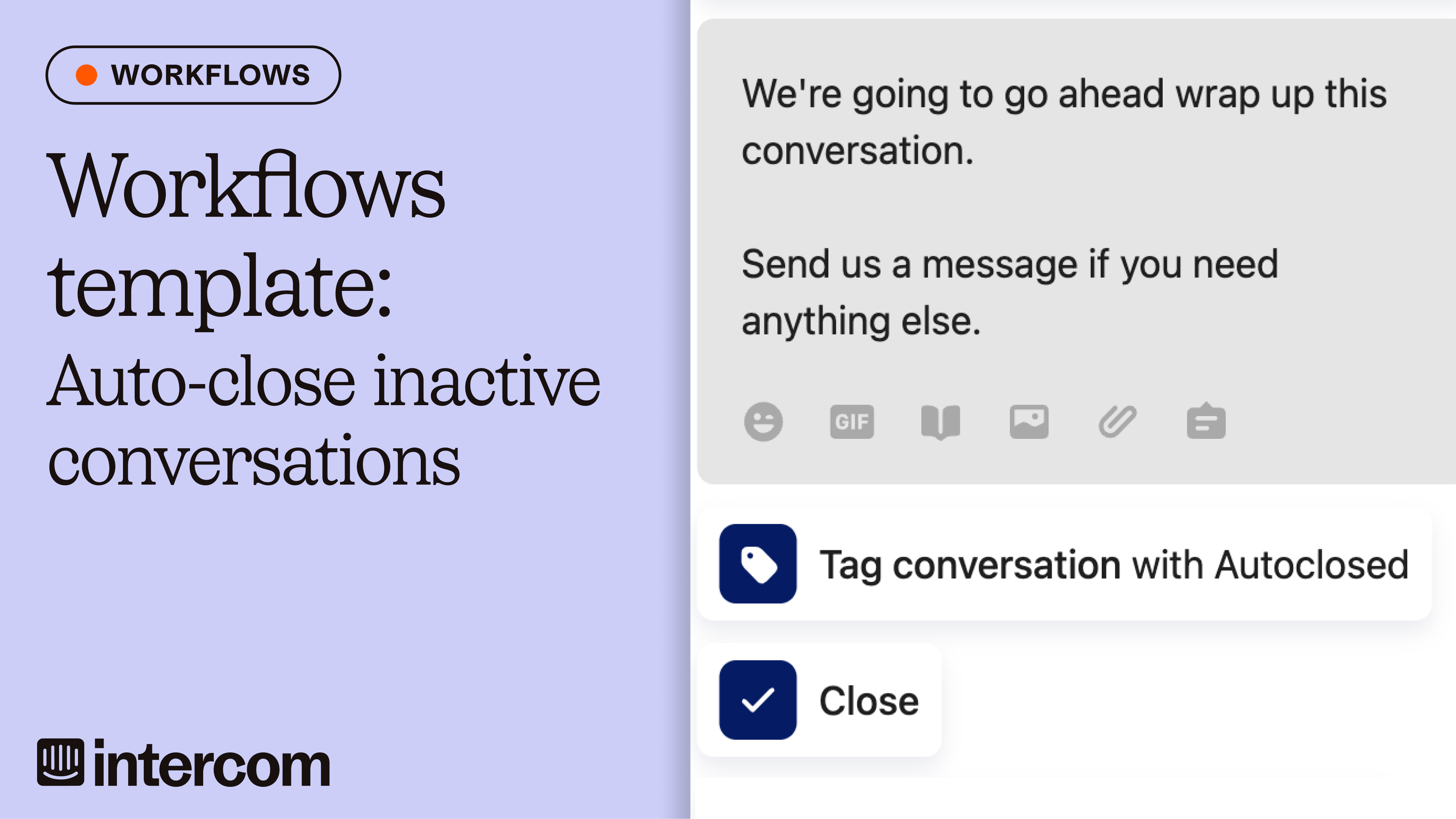Image resolution: width=1456 pixels, height=819 pixels.
Task: Click the GIF insert icon
Action: 852,422
